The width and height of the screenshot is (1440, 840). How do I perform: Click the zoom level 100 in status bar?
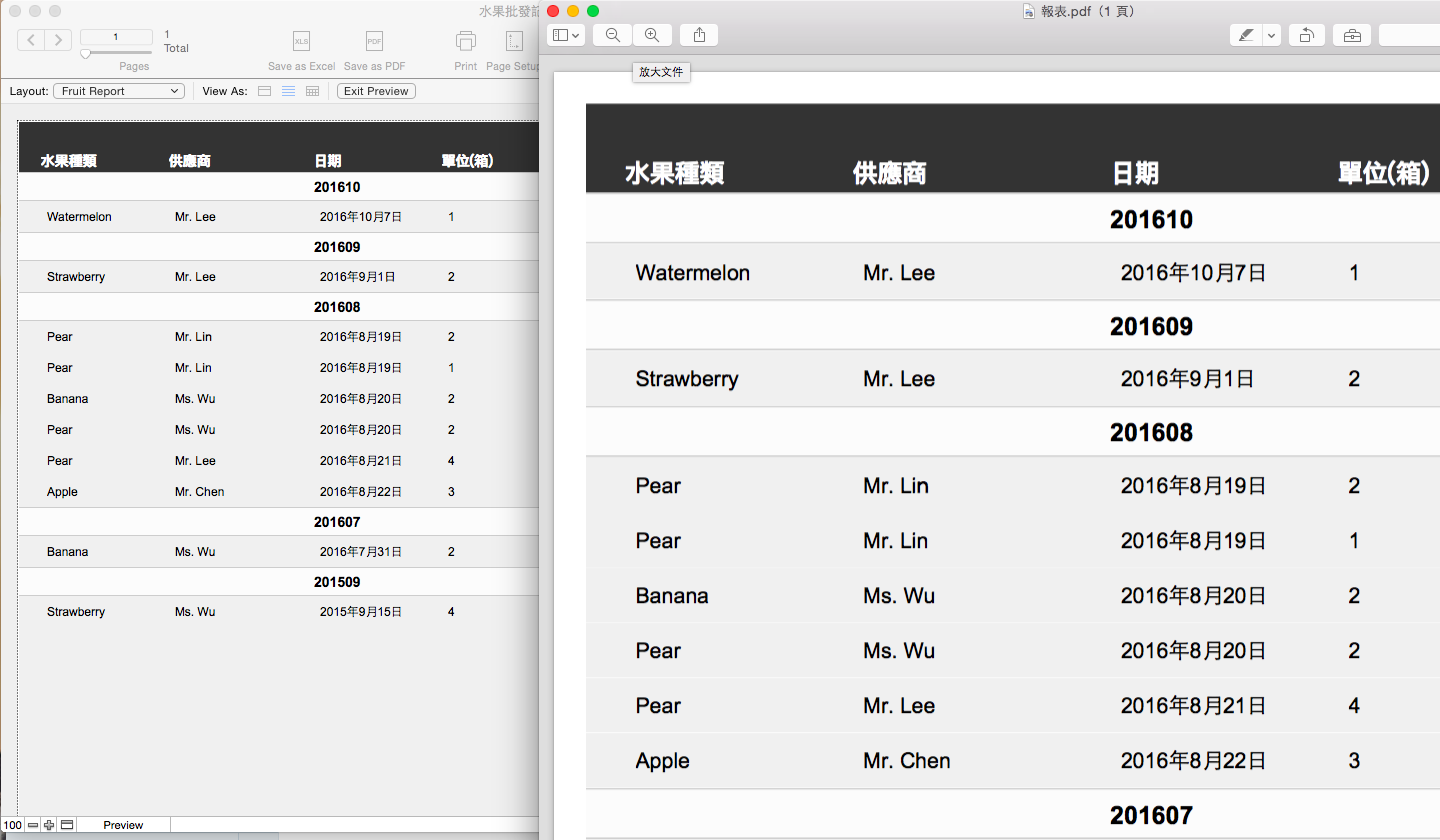(12, 825)
